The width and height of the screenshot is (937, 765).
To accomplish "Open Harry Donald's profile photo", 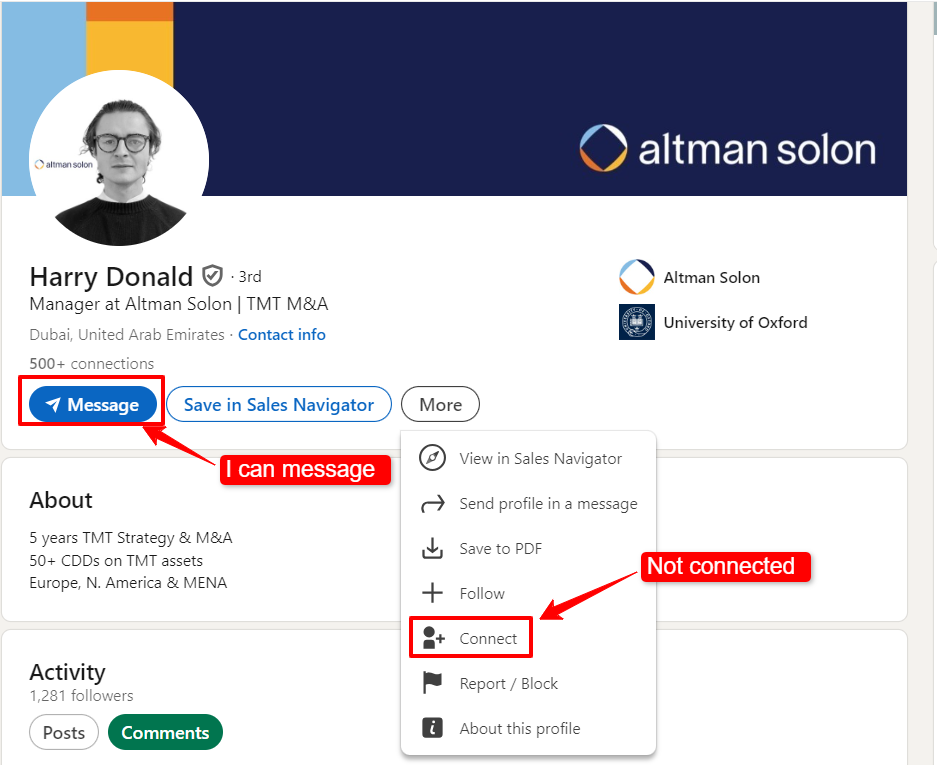I will [119, 158].
